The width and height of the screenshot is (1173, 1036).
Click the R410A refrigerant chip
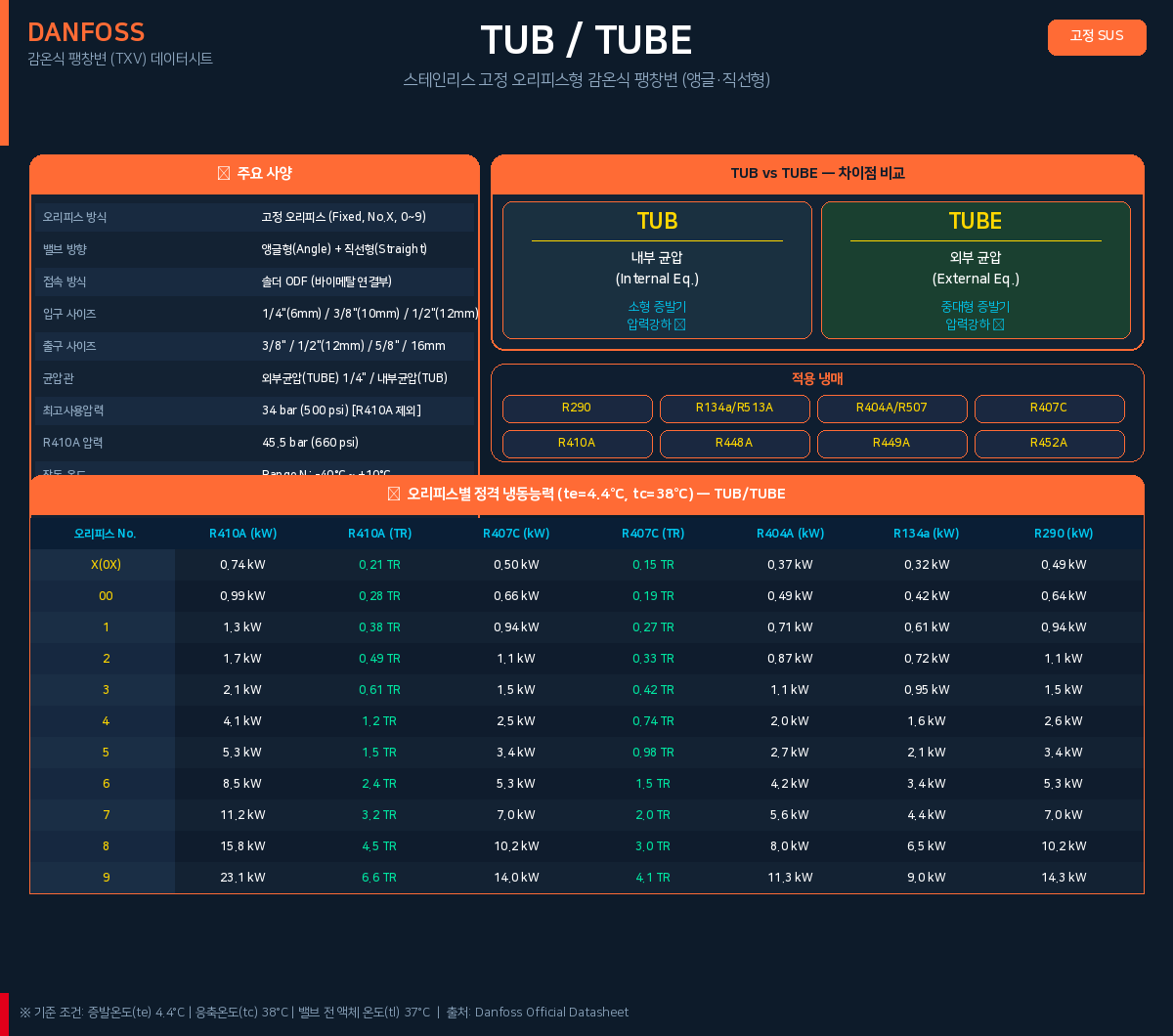[577, 444]
